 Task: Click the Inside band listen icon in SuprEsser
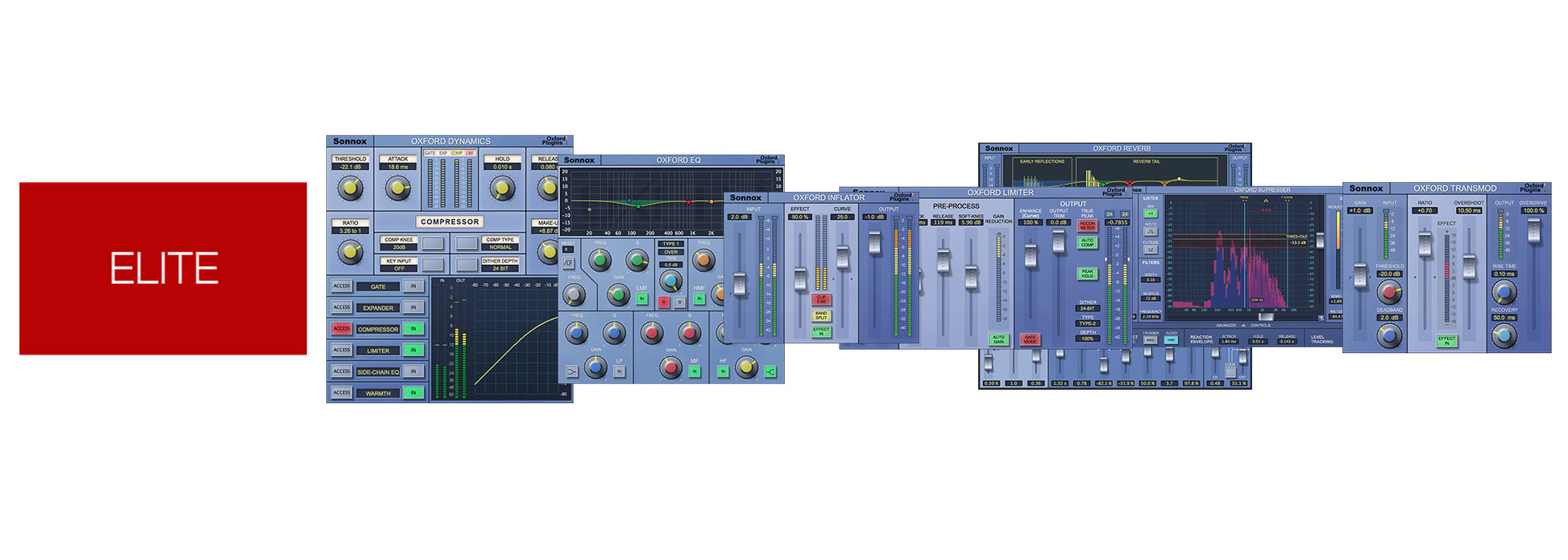[x=1150, y=231]
